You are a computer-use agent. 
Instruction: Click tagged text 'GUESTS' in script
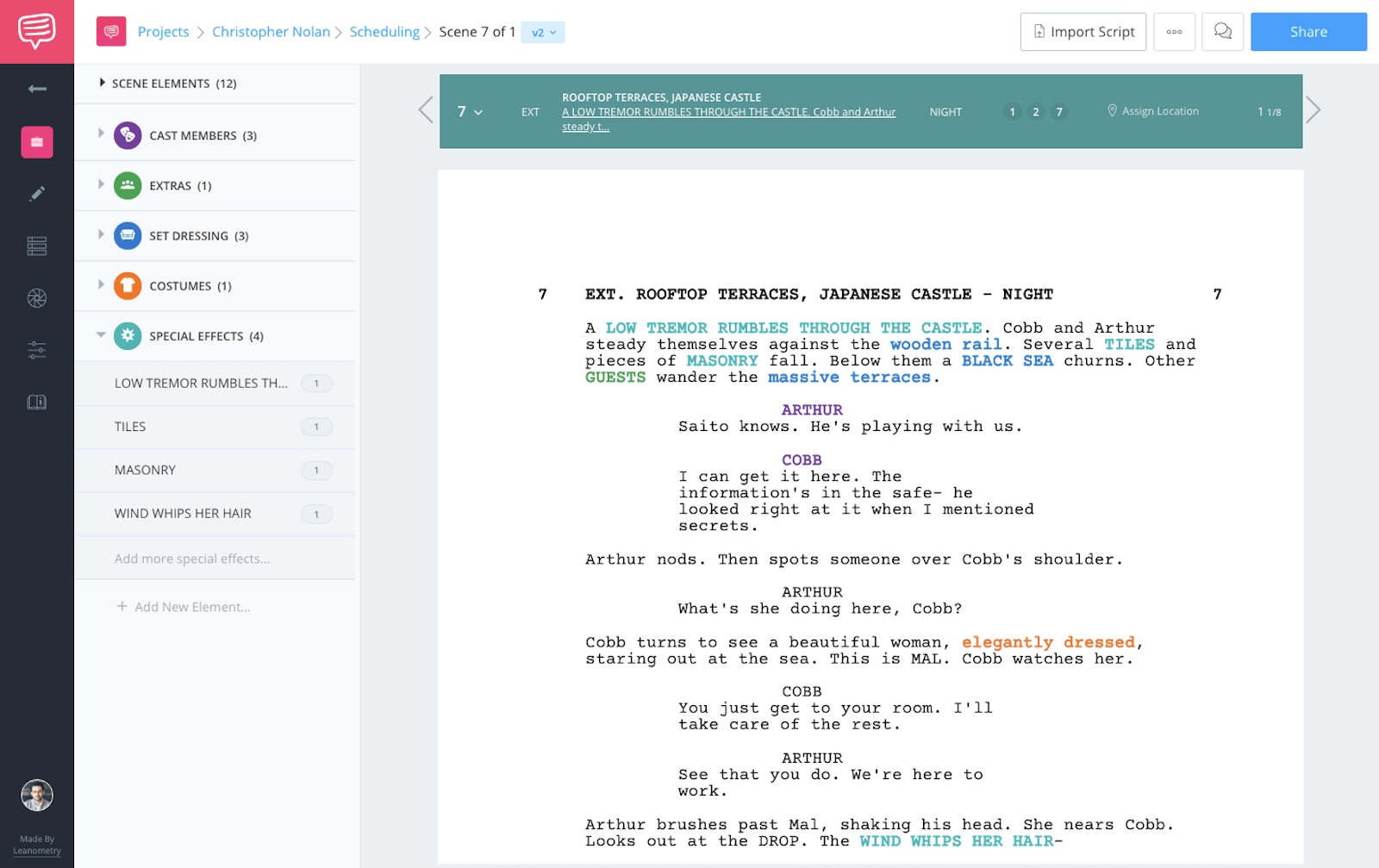coord(615,378)
